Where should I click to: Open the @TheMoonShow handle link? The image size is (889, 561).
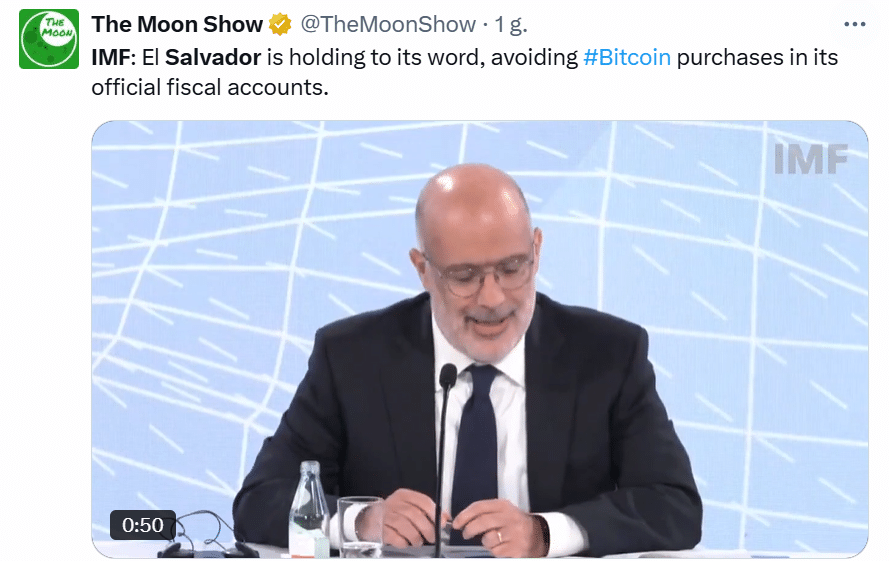387,24
